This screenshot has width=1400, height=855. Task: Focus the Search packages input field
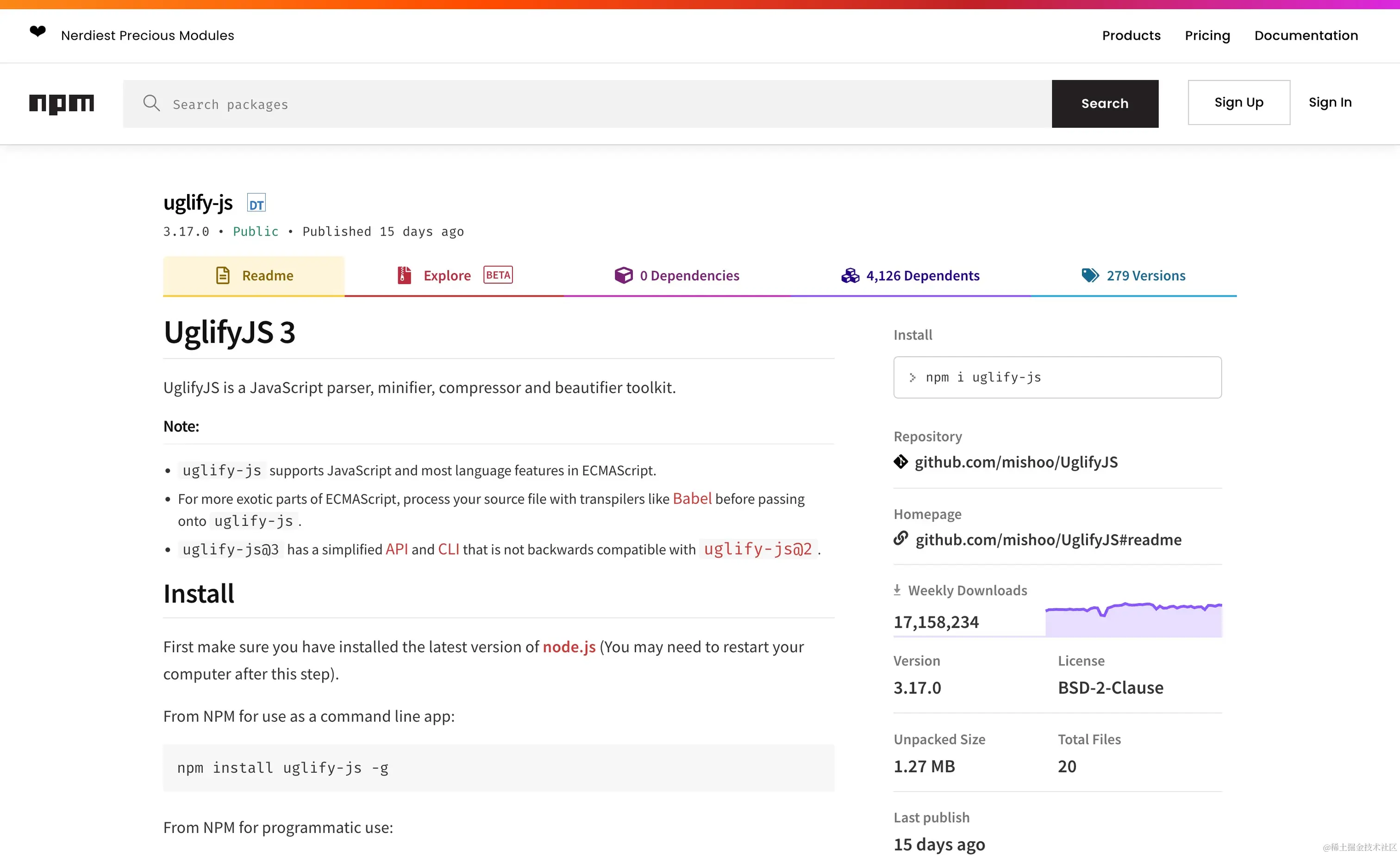pos(608,105)
